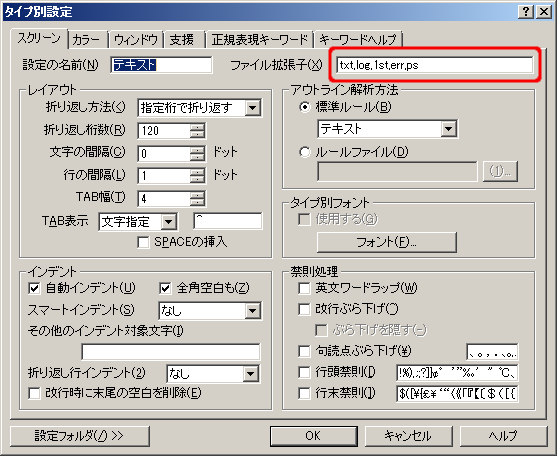Click the 設定の名前 input field
The width and height of the screenshot is (557, 456).
pyautogui.click(x=162, y=65)
